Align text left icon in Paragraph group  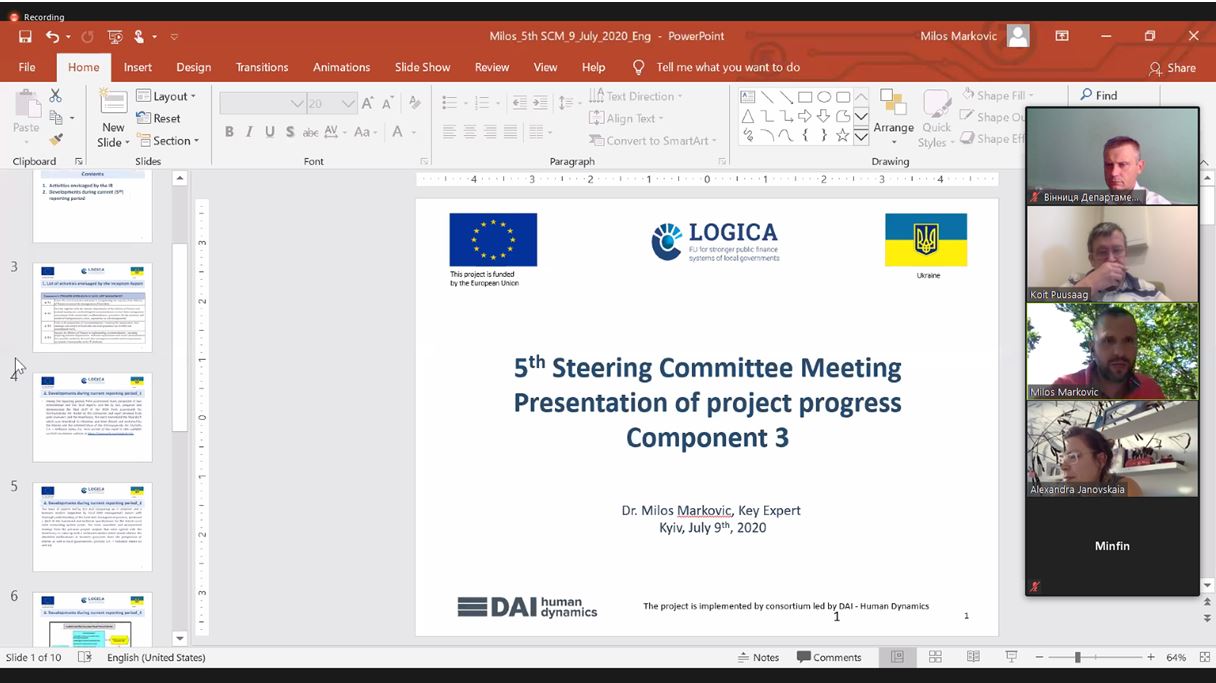tap(449, 132)
